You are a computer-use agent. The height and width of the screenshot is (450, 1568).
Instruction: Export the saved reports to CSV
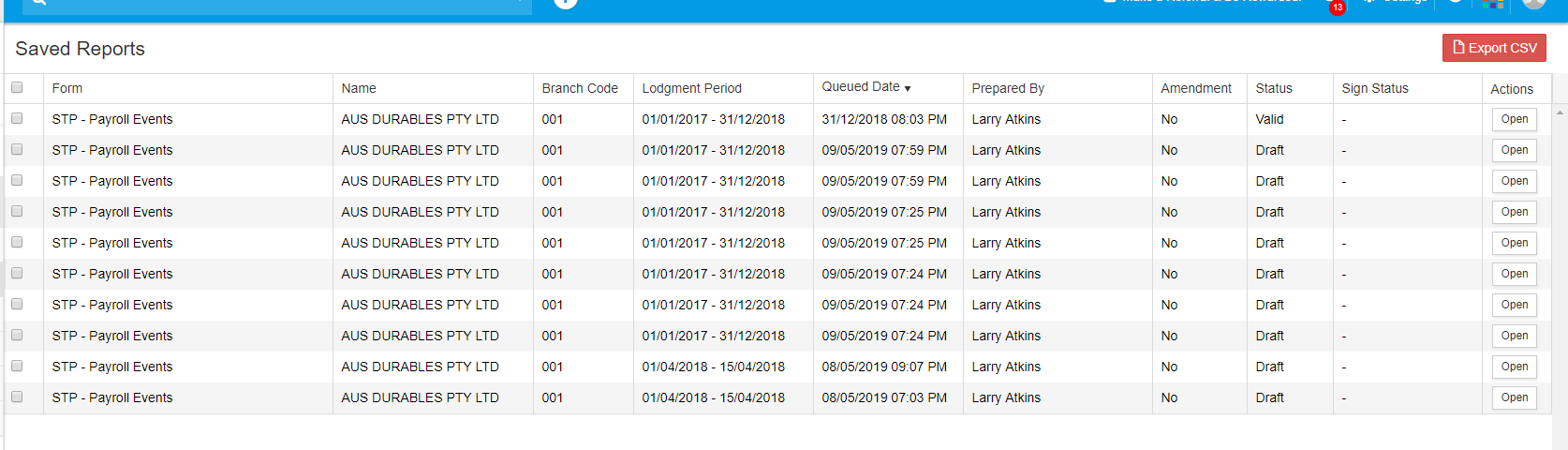coord(1494,48)
